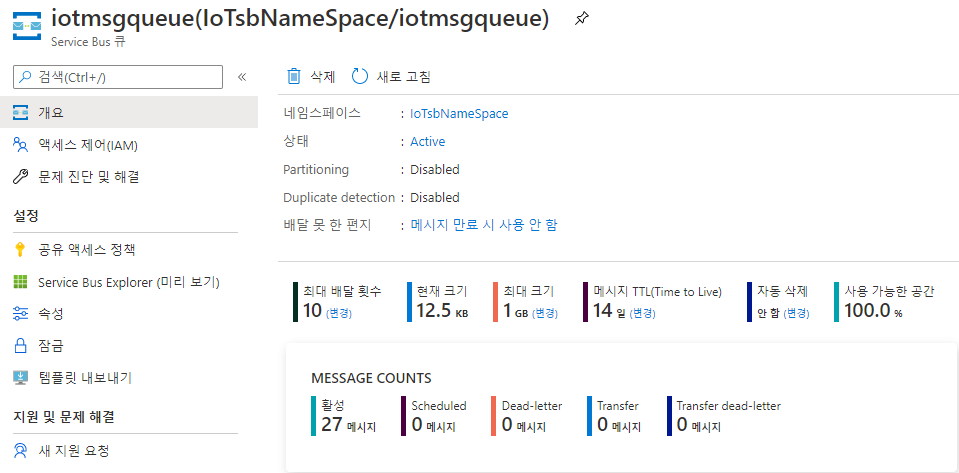Click the Transfer 0 메시지 count

tap(620, 425)
